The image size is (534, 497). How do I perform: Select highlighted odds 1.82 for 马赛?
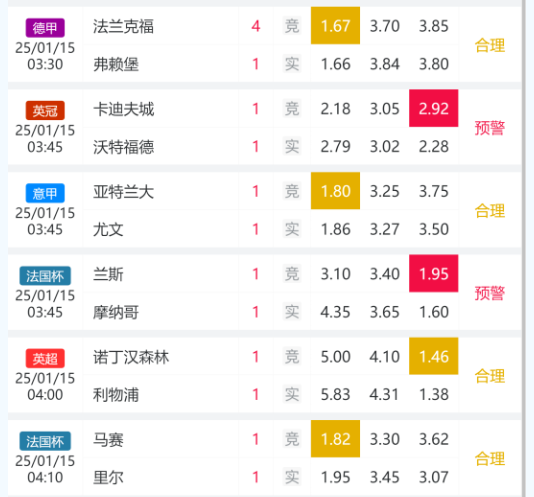[335, 439]
